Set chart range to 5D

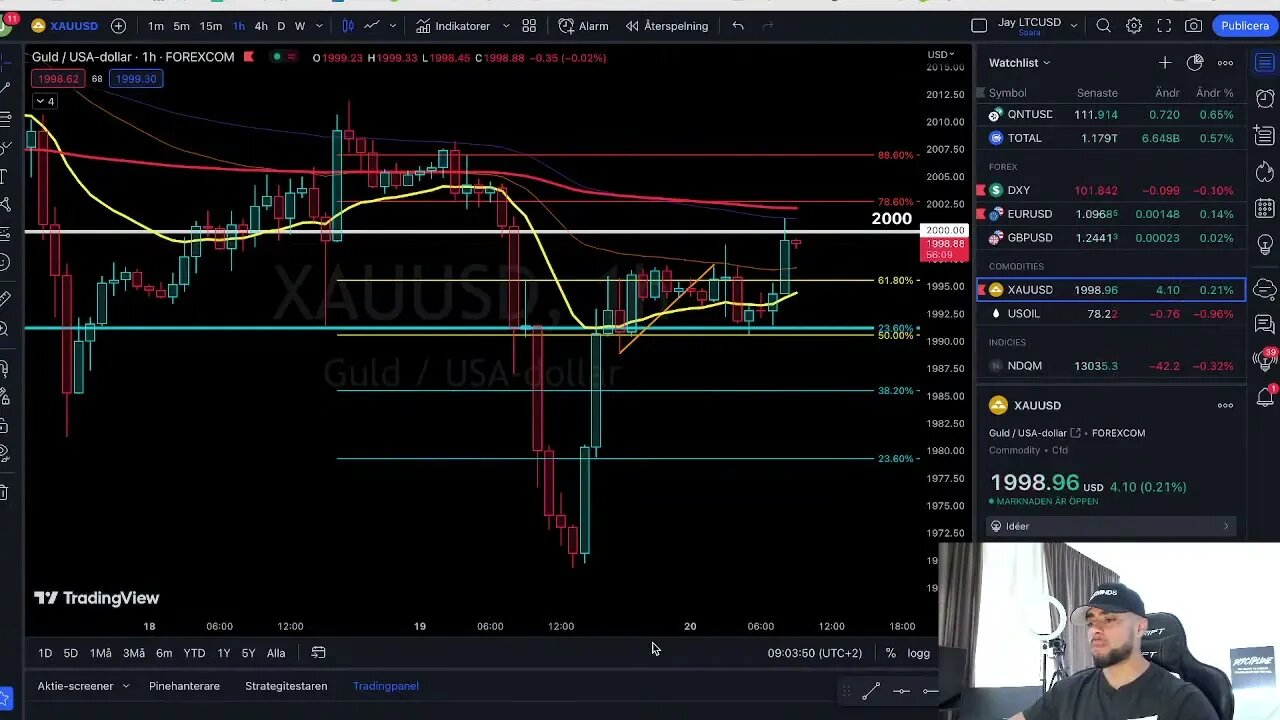click(x=71, y=653)
